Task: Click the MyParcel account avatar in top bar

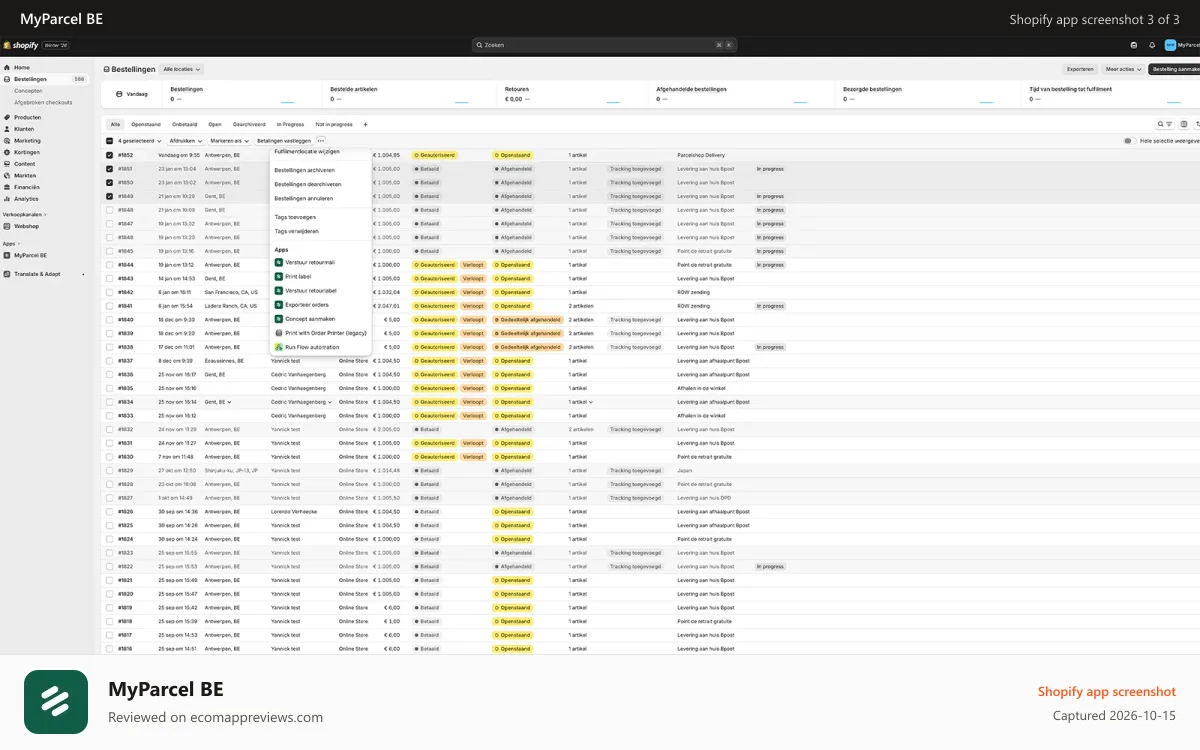Action: pyautogui.click(x=1170, y=45)
